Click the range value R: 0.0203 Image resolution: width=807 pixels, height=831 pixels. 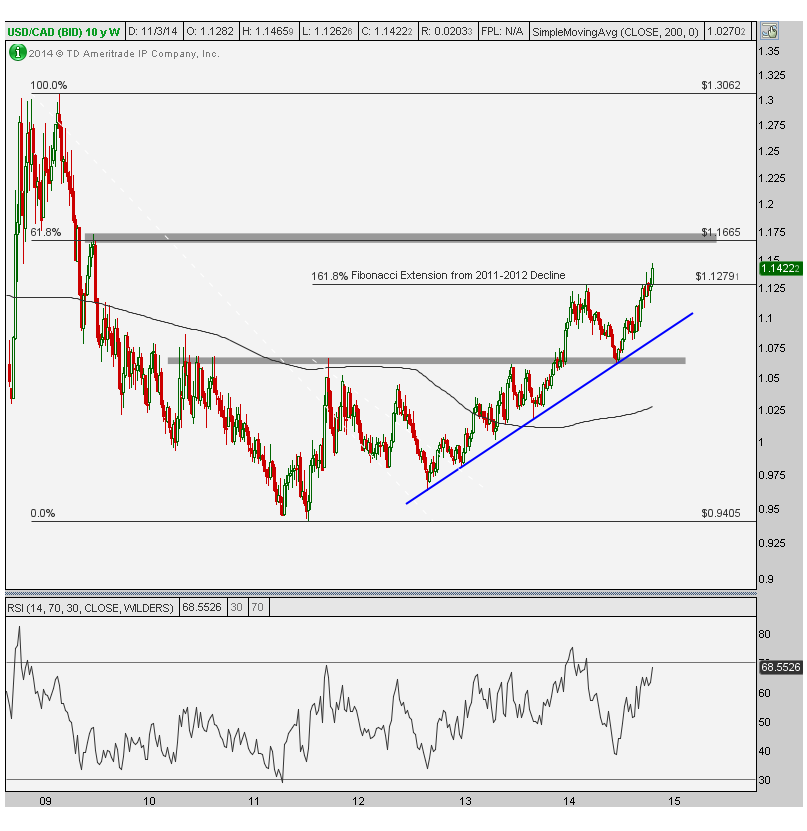click(x=447, y=32)
